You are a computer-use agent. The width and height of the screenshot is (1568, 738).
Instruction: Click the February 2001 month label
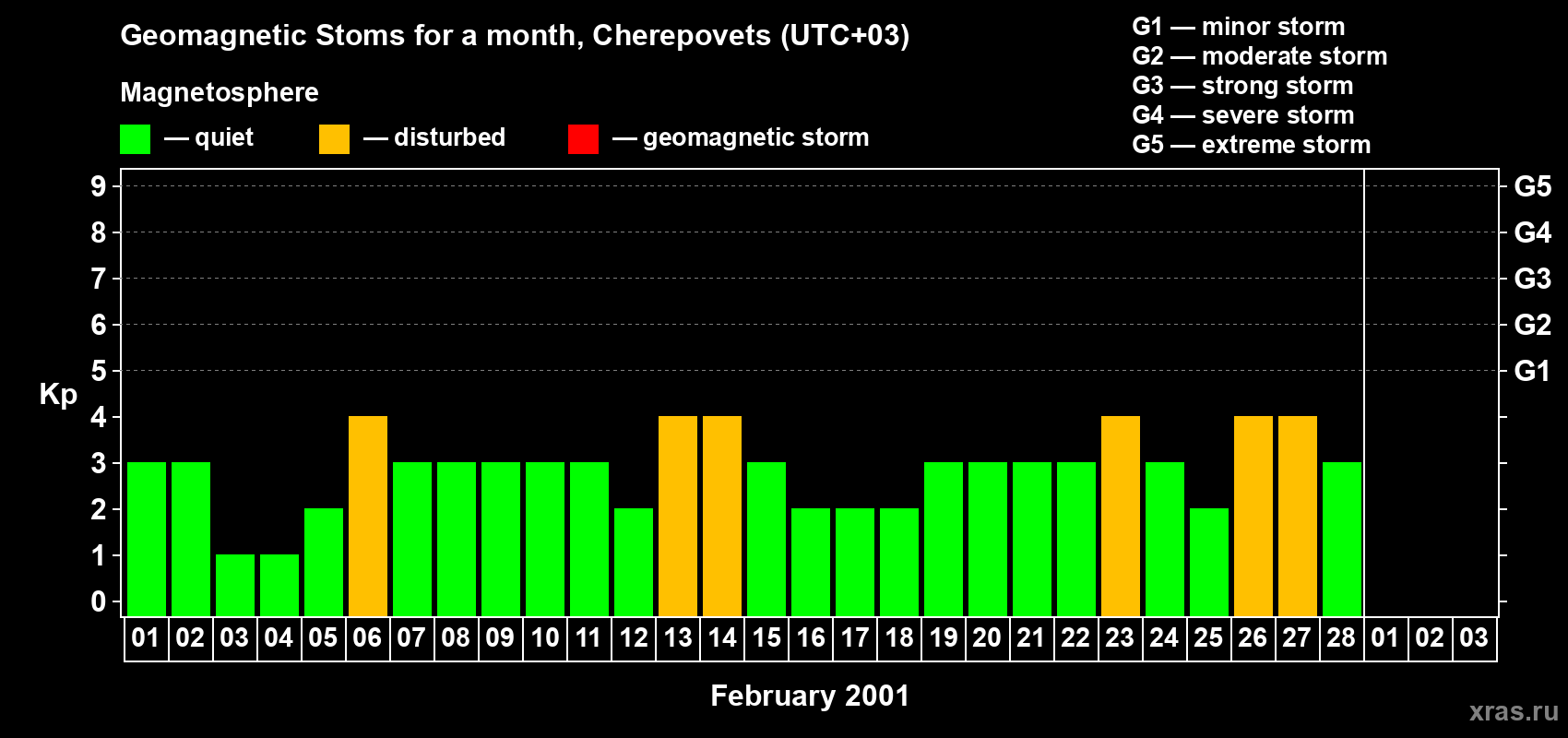810,696
